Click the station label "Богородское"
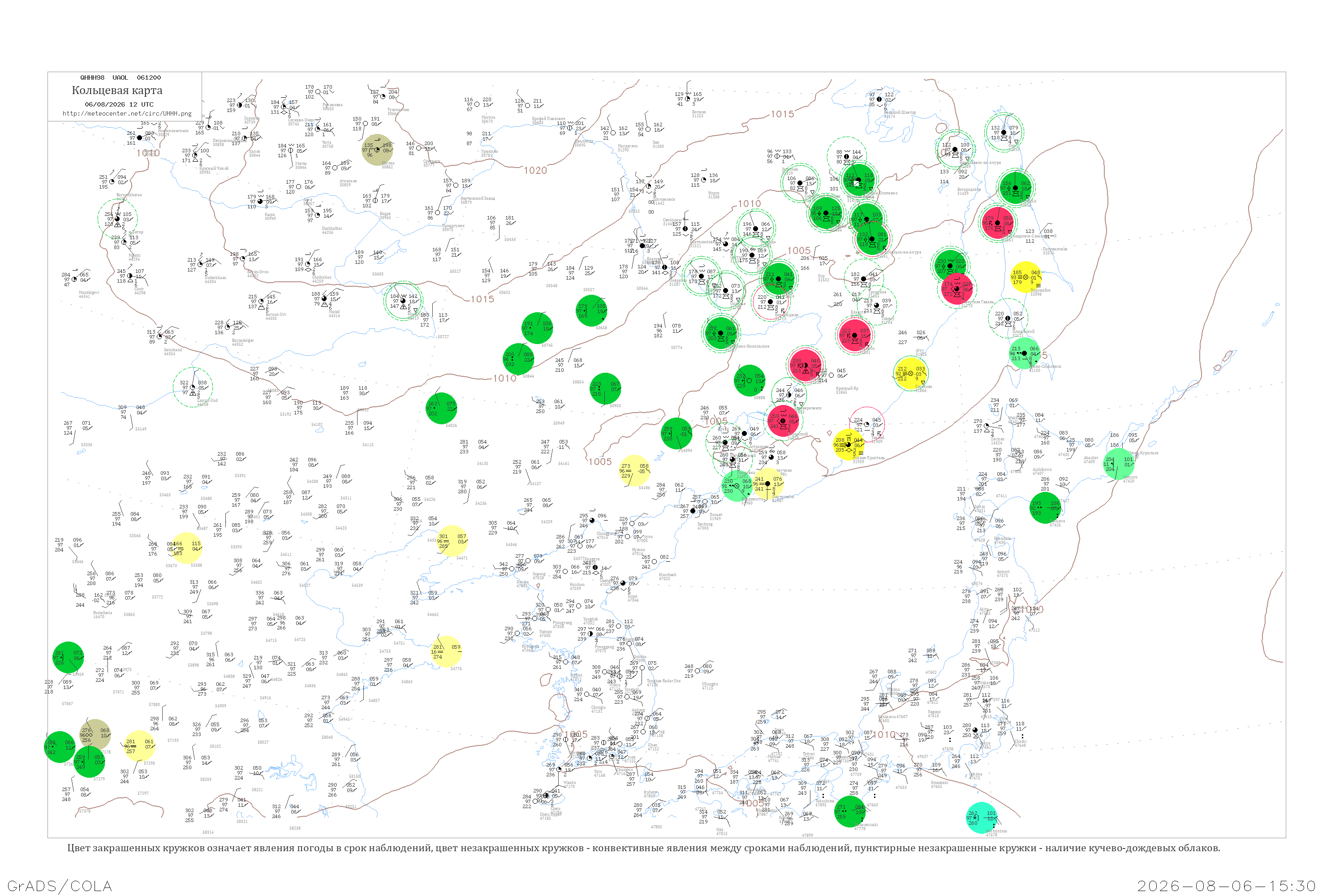 pyautogui.click(x=969, y=190)
